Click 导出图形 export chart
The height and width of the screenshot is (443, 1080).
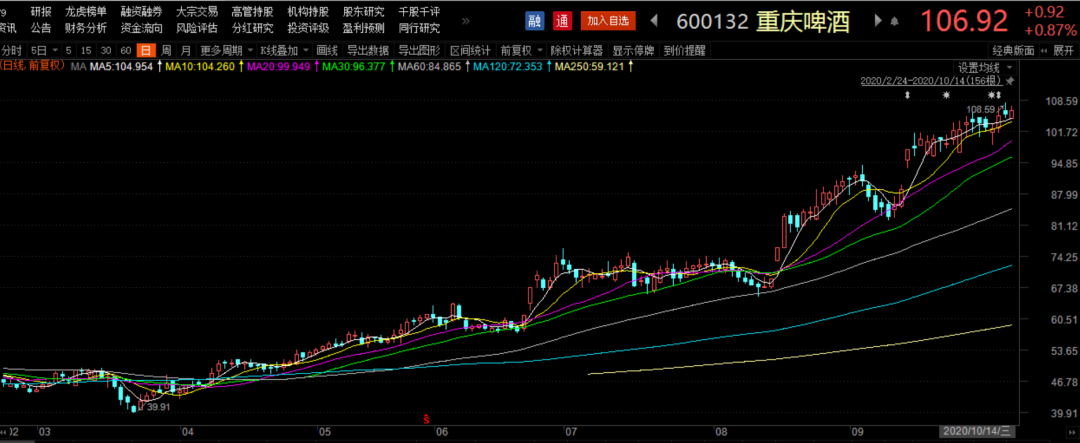419,50
